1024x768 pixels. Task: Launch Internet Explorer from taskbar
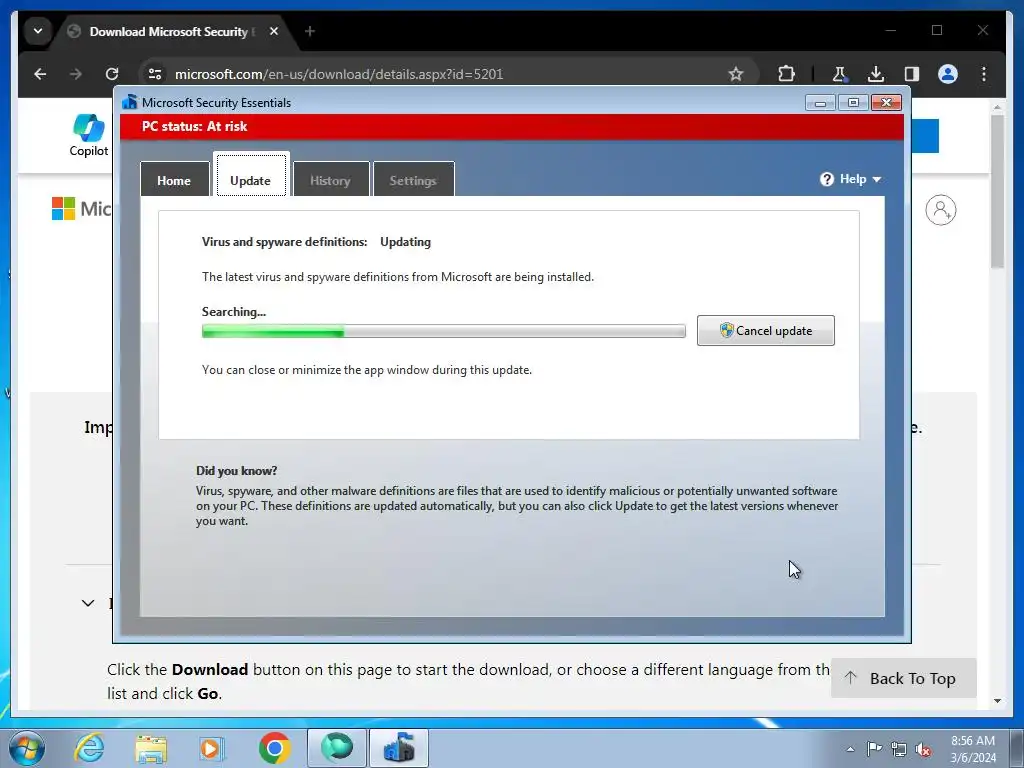pyautogui.click(x=89, y=748)
